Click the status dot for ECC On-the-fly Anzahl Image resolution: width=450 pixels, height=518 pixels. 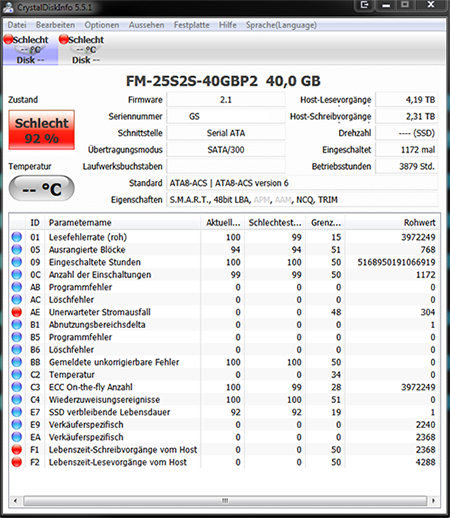pyautogui.click(x=17, y=387)
